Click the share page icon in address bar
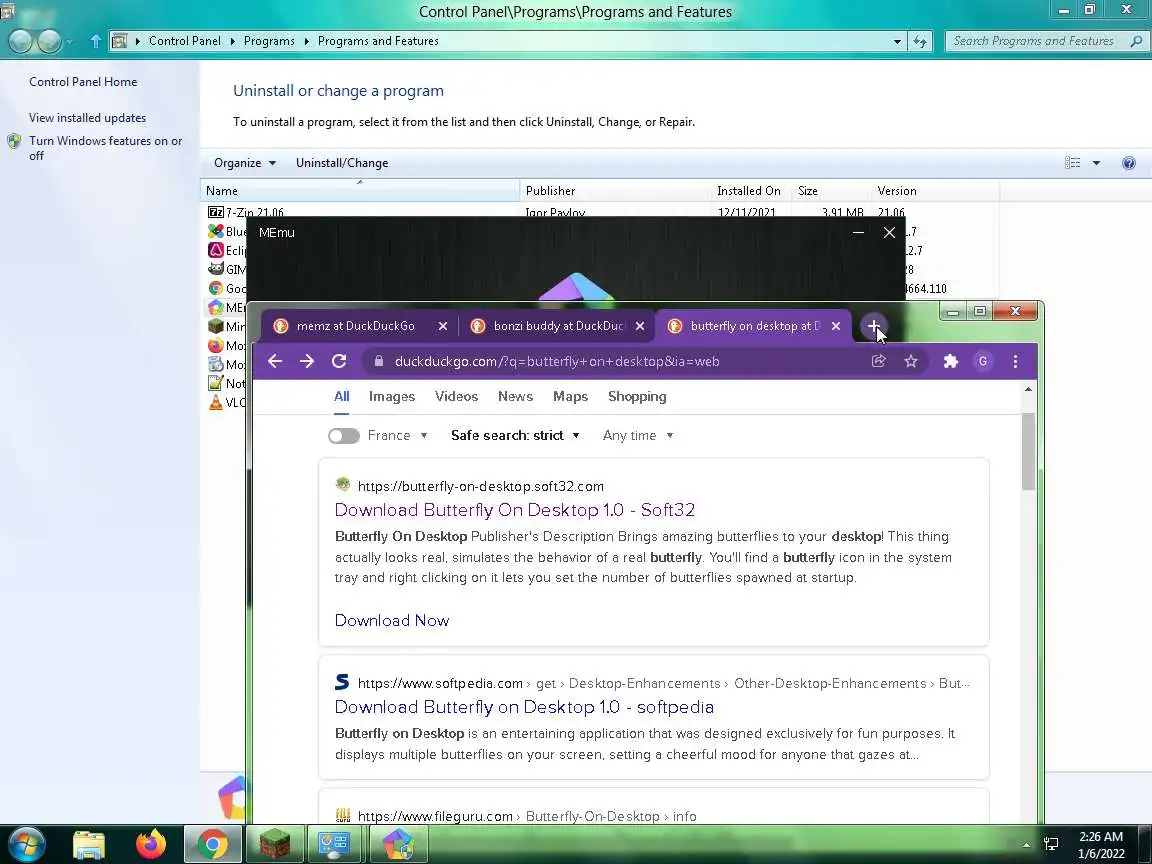The height and width of the screenshot is (864, 1152). [879, 361]
